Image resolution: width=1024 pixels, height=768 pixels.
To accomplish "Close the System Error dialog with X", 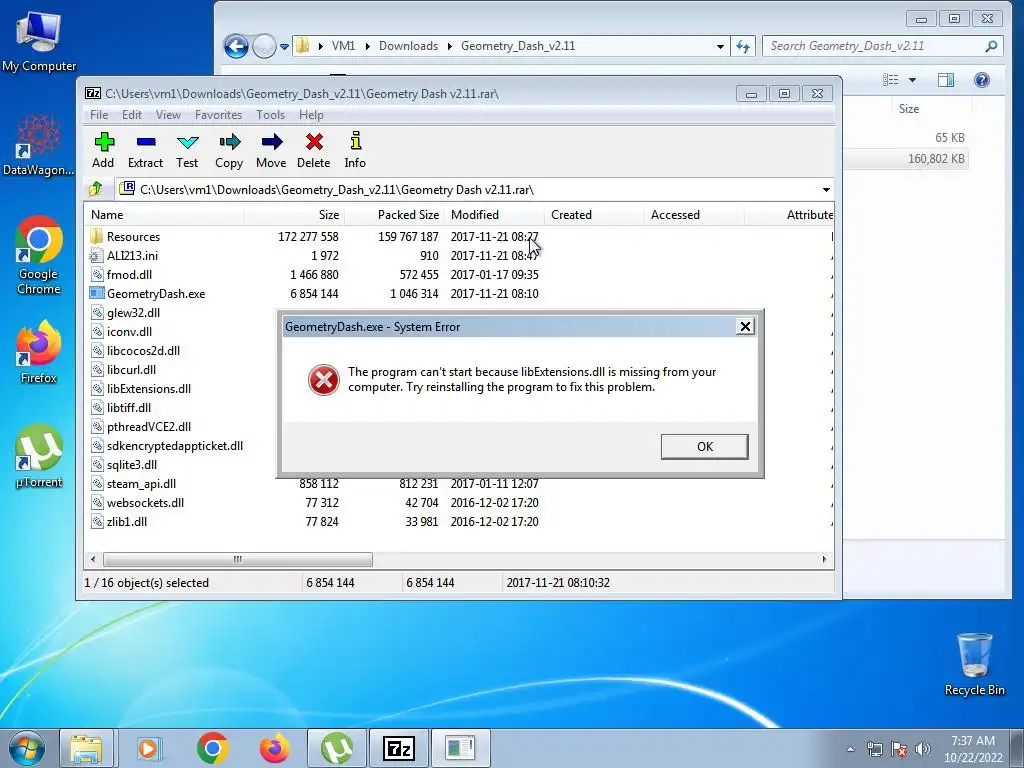I will click(x=744, y=327).
